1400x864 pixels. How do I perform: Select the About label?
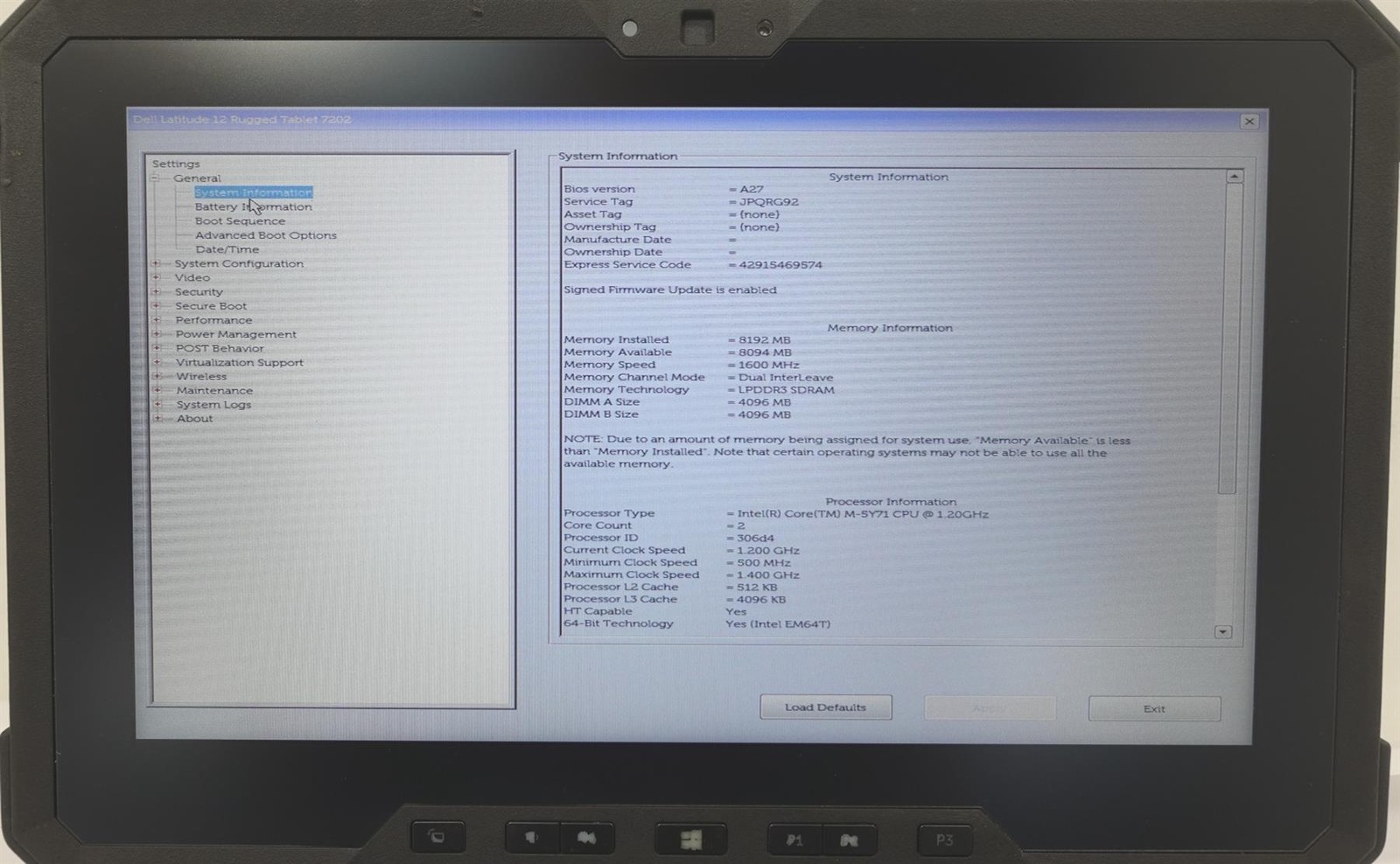194,418
